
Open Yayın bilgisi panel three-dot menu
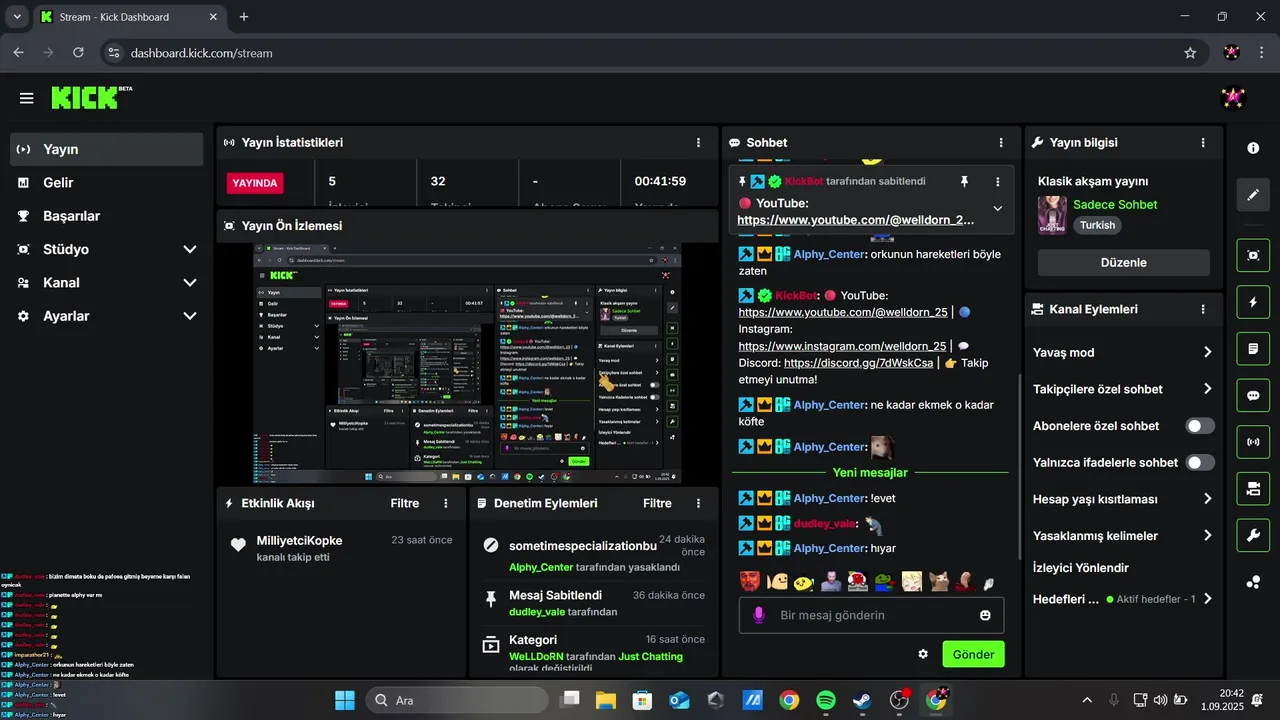coord(1203,143)
